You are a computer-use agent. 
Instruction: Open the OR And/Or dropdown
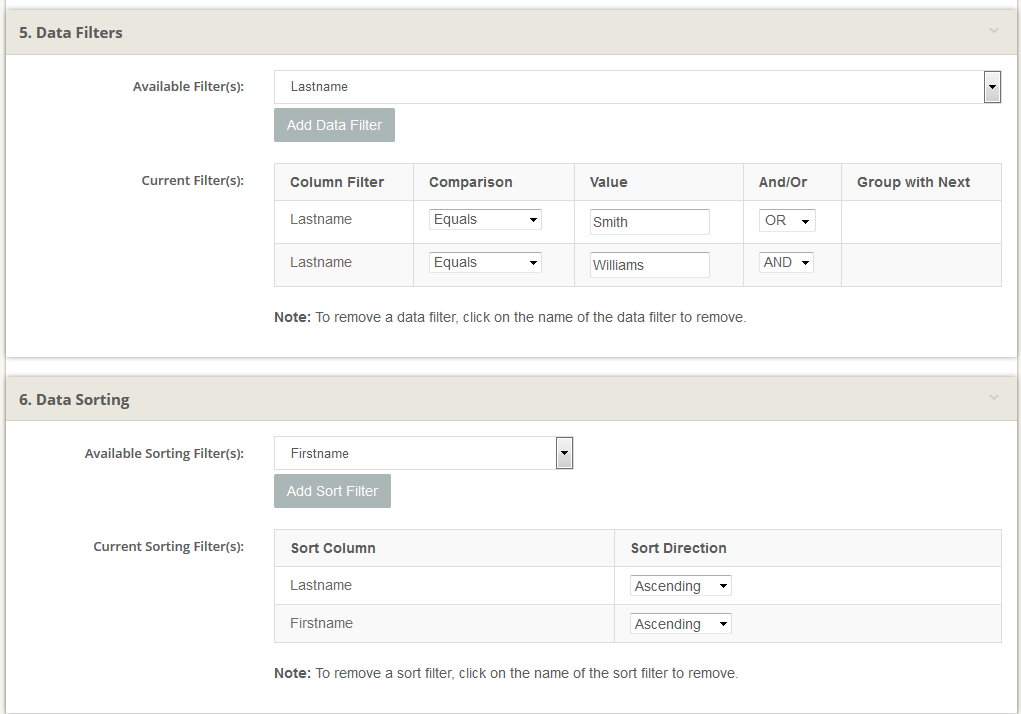coord(787,220)
